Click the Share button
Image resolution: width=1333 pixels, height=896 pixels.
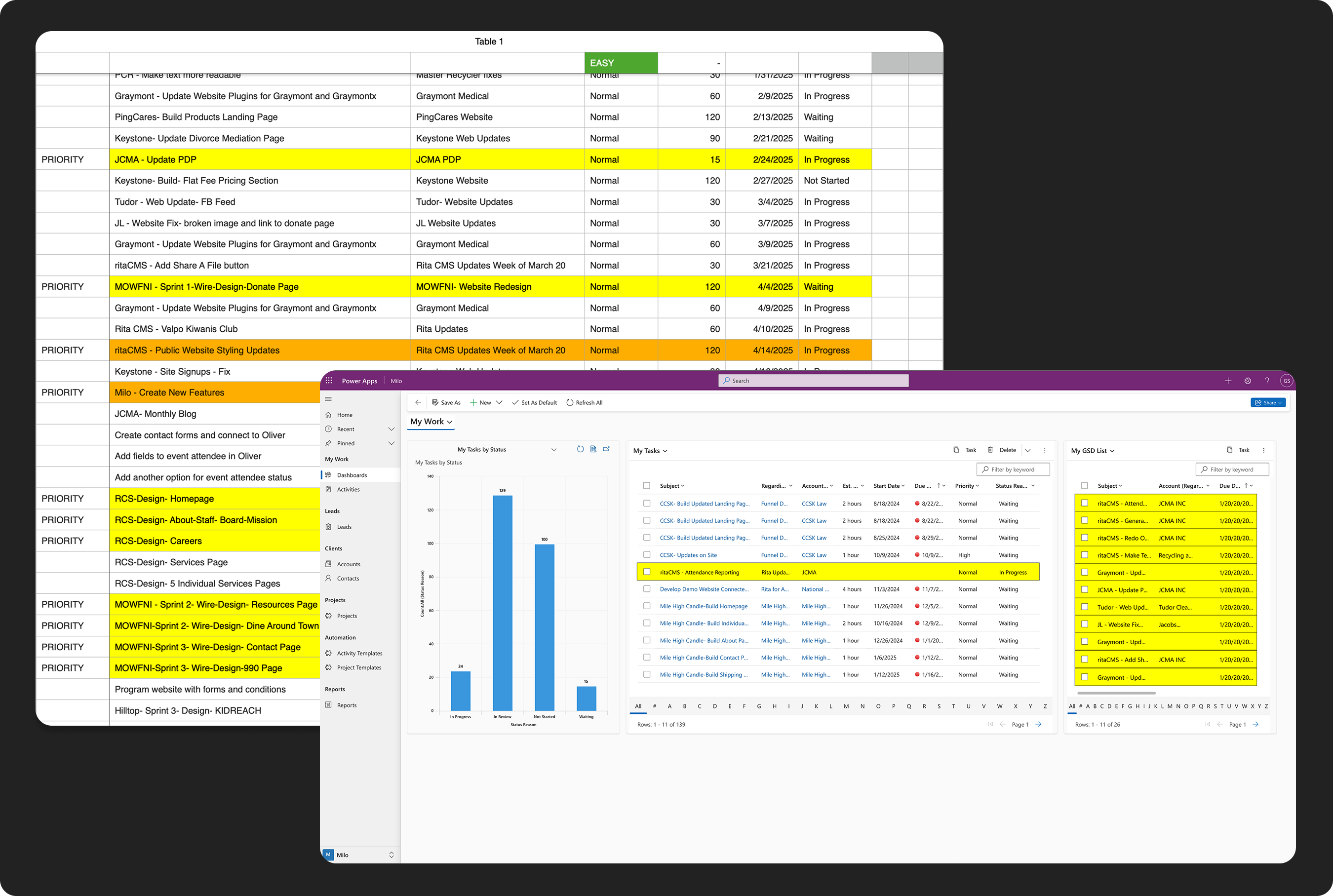(x=1268, y=403)
